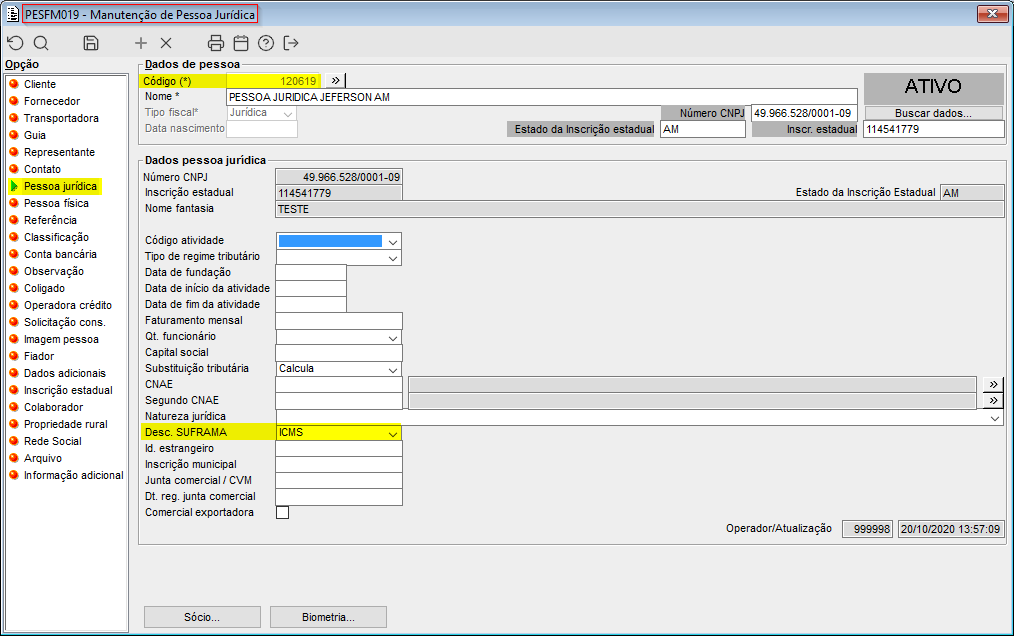Click the Sócio... button
Screen dimensions: 1014x636
202,617
